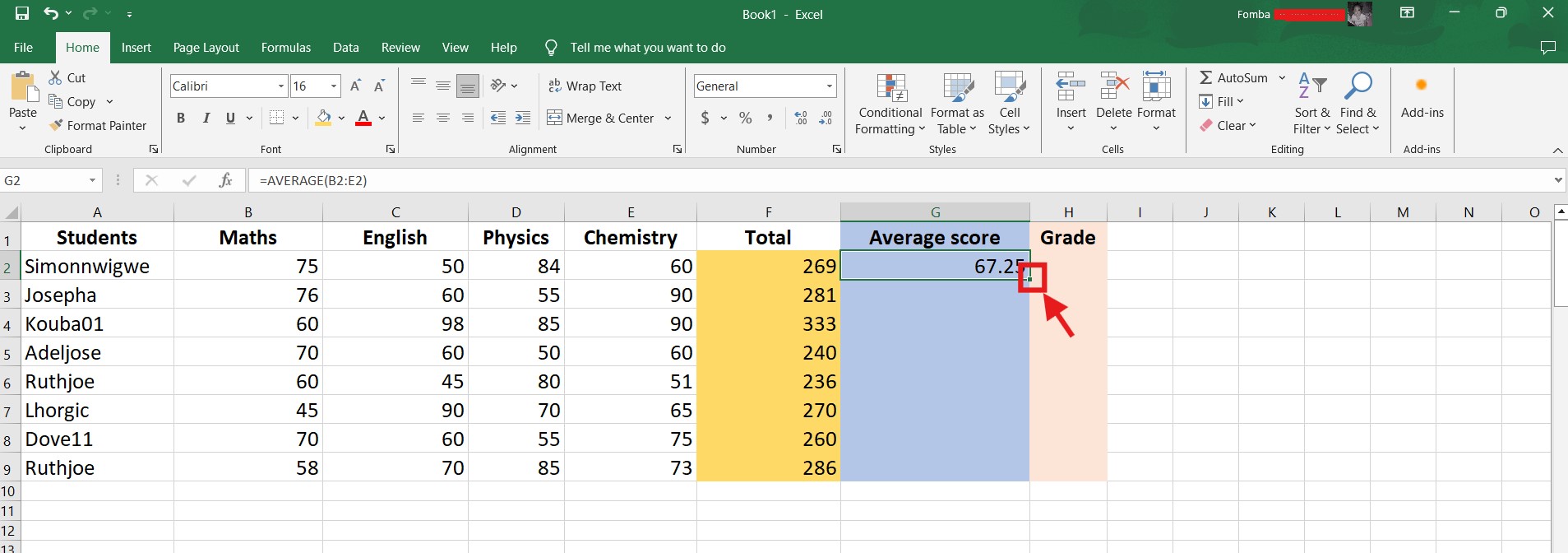Open the General number format dropdown

(829, 86)
